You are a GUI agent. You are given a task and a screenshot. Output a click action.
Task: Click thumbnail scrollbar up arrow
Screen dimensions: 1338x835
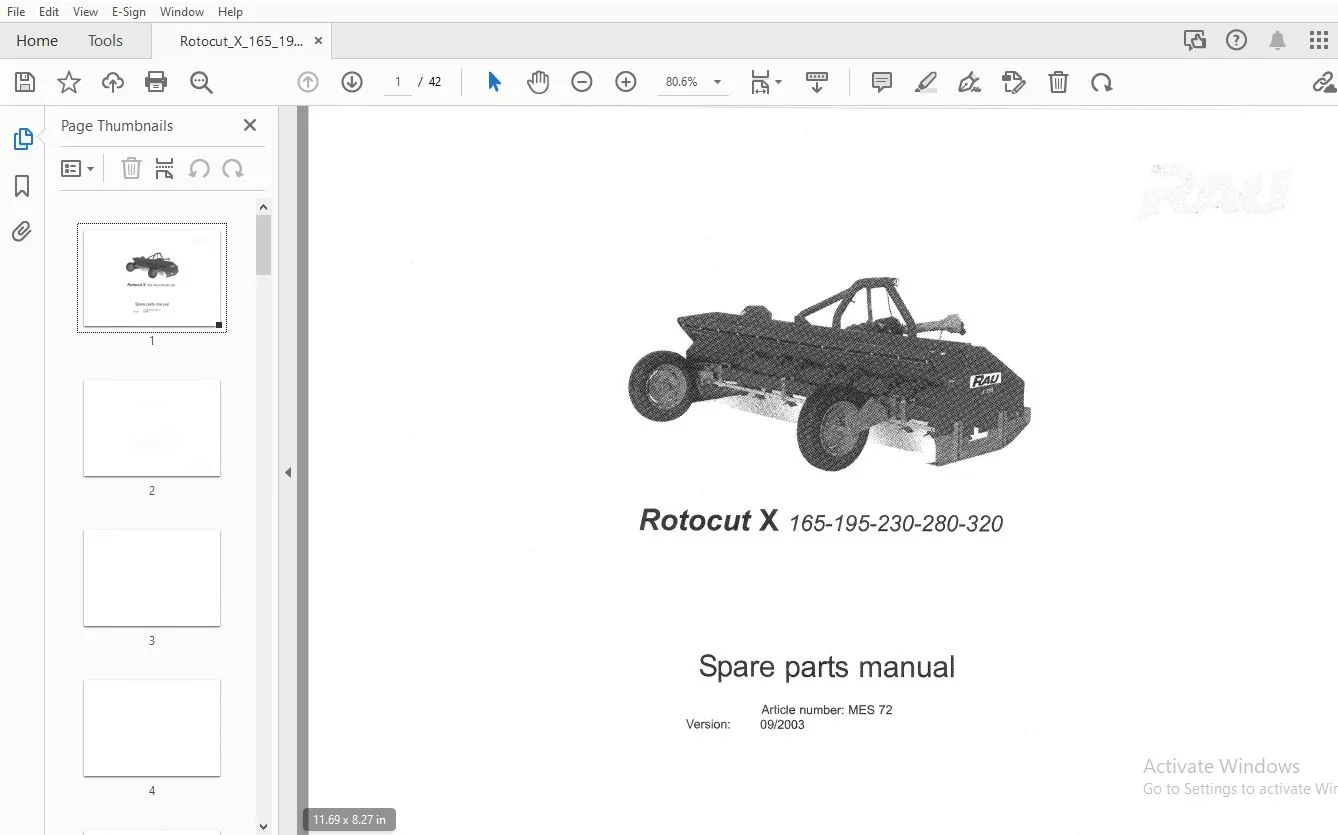263,207
